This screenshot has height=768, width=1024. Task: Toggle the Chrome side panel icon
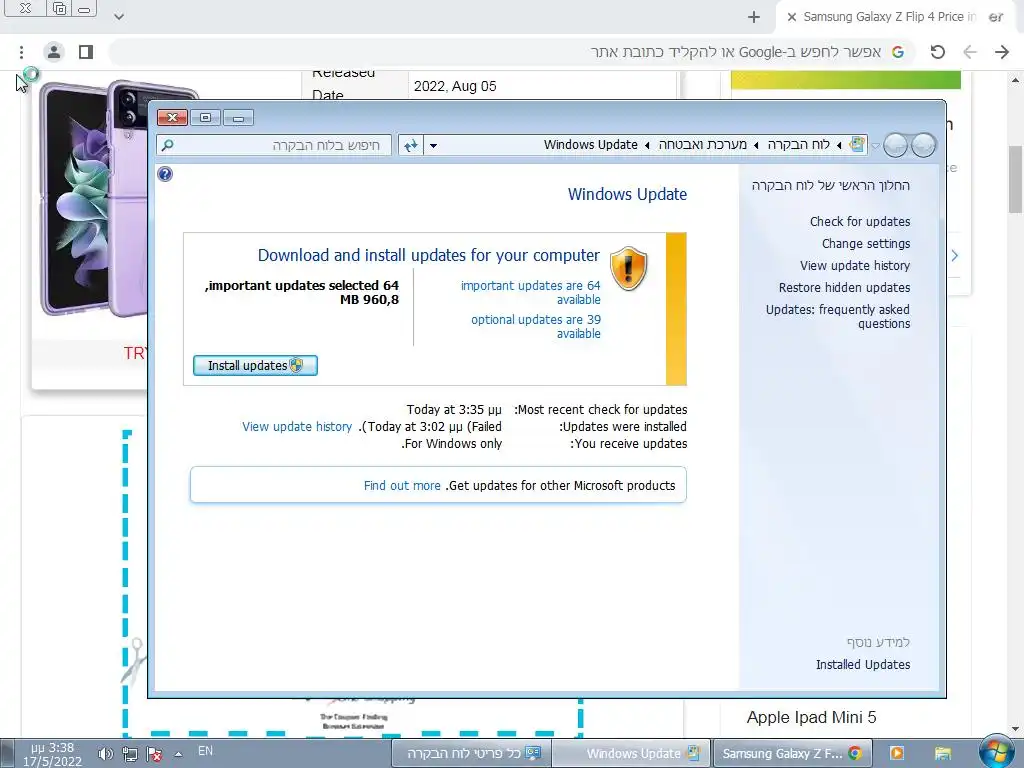click(86, 52)
